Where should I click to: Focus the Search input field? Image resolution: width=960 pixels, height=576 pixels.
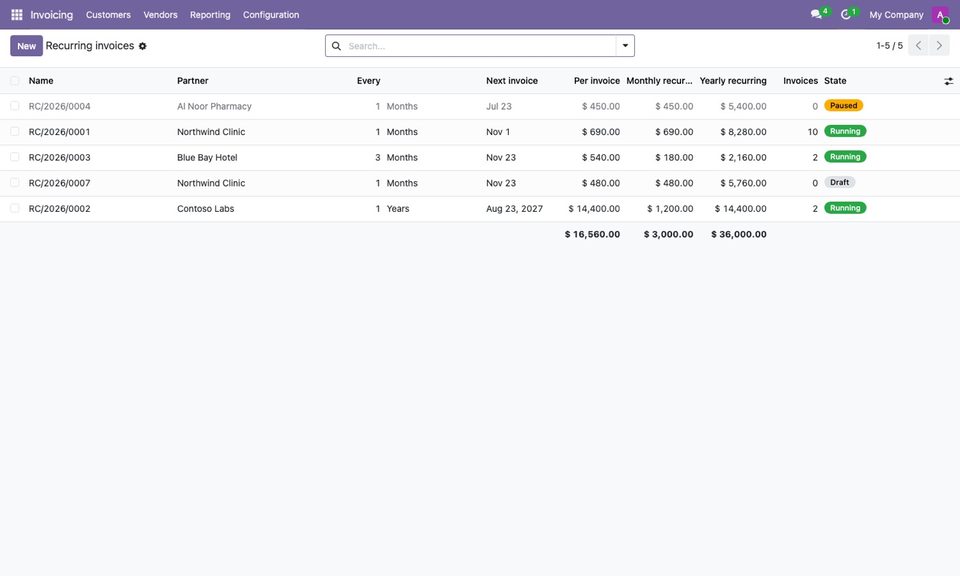click(x=481, y=46)
